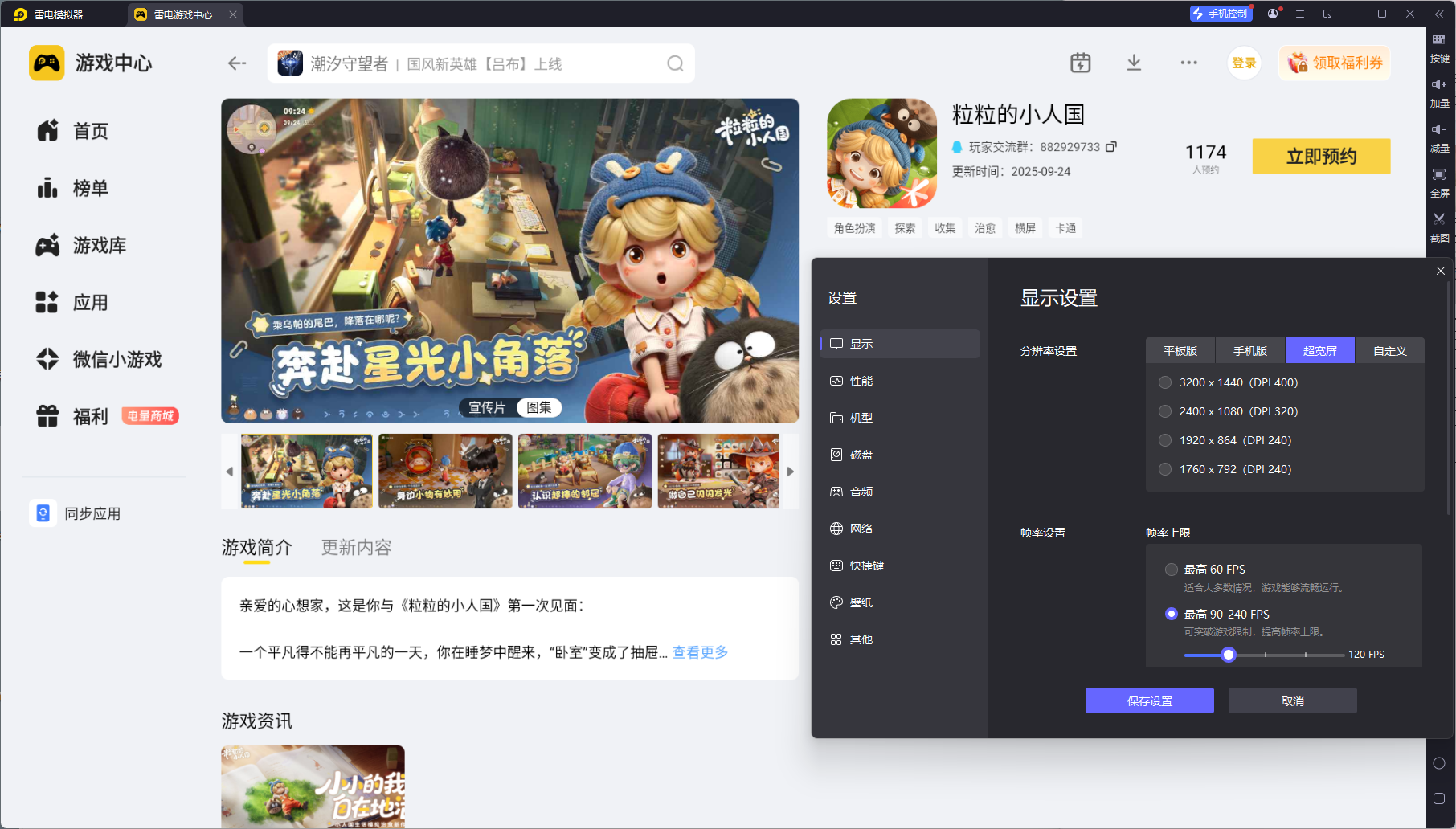Open the 首页 home page in sidebar

(x=72, y=131)
